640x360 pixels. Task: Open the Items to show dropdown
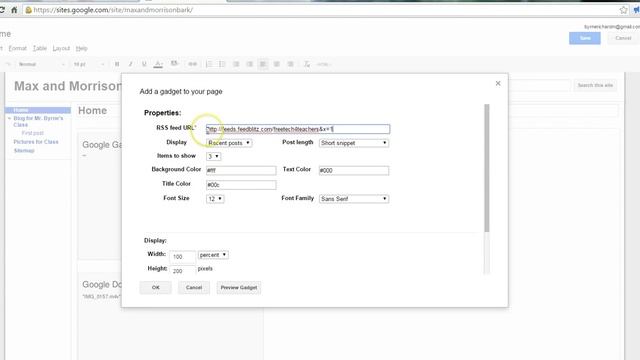click(x=213, y=156)
